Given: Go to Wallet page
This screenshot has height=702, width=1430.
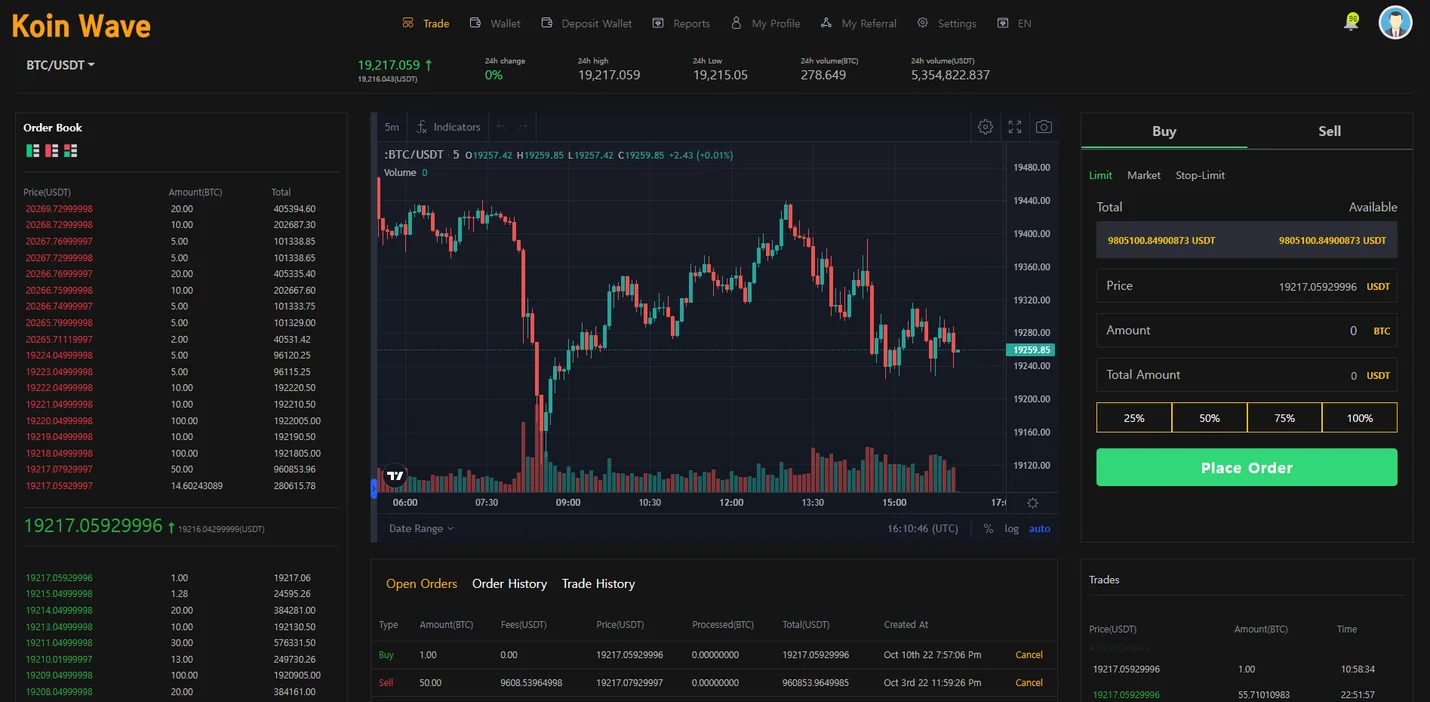Looking at the screenshot, I should point(495,23).
